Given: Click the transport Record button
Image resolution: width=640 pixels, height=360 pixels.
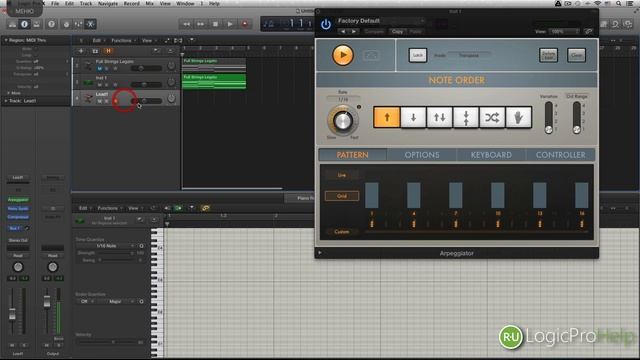Looking at the screenshot, I should [245, 24].
